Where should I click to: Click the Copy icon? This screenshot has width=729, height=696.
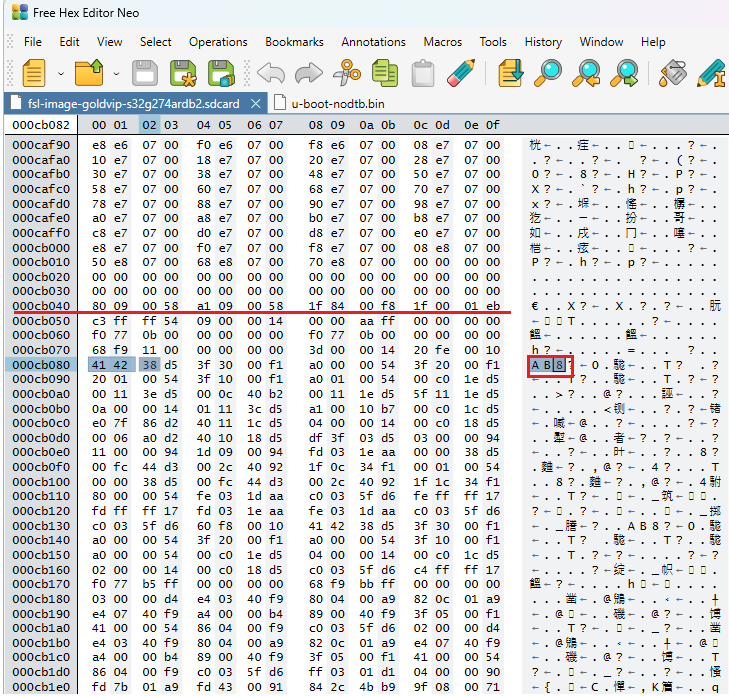point(385,73)
